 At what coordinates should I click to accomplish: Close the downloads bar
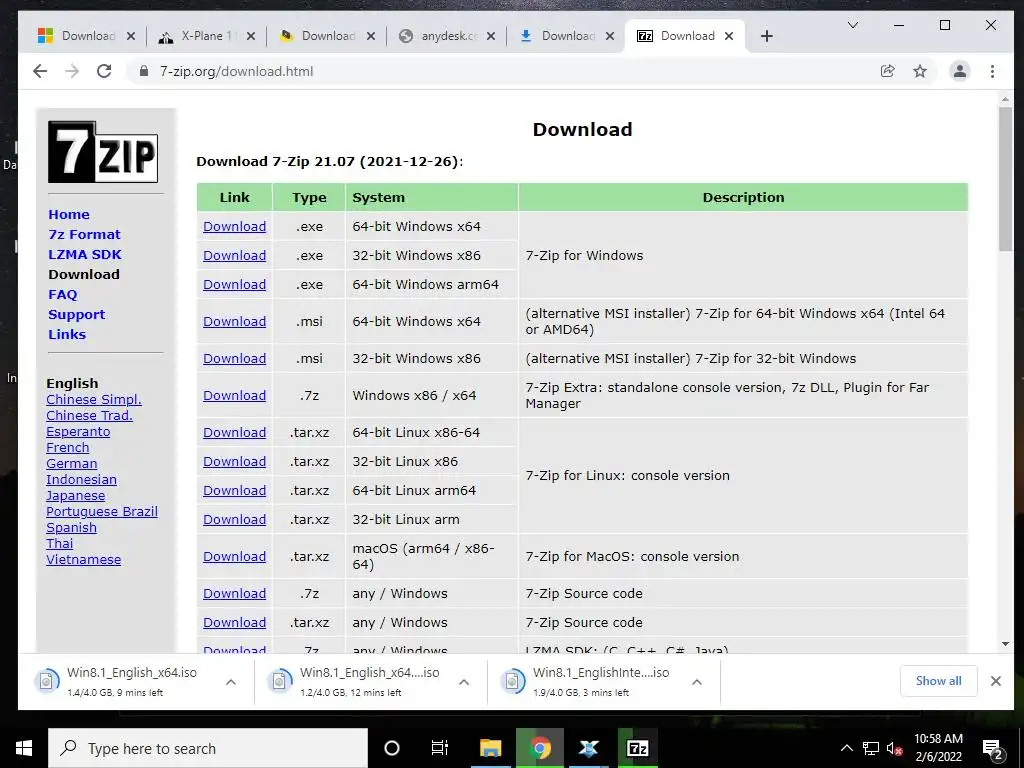tap(995, 681)
